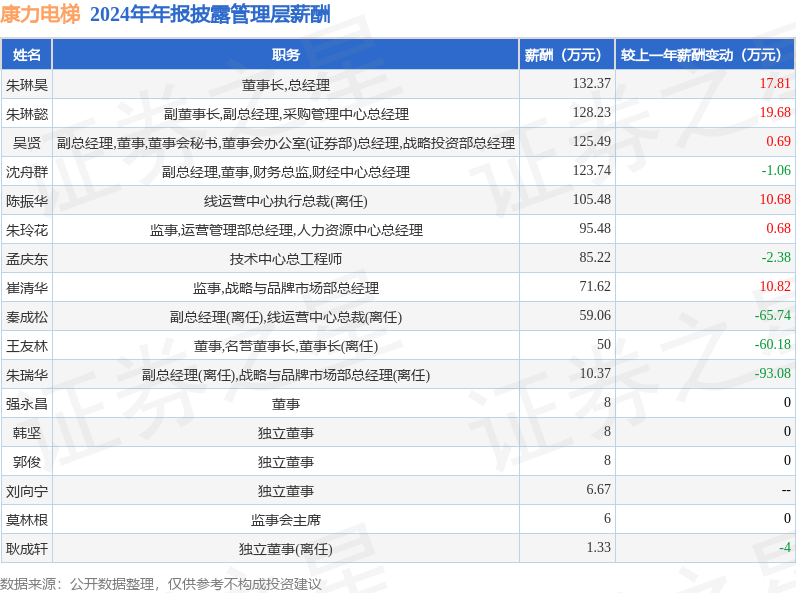Image resolution: width=796 pixels, height=593 pixels.
Task: Click position 副董事长,副总经理,采购管理中心总经理
Action: (x=286, y=114)
